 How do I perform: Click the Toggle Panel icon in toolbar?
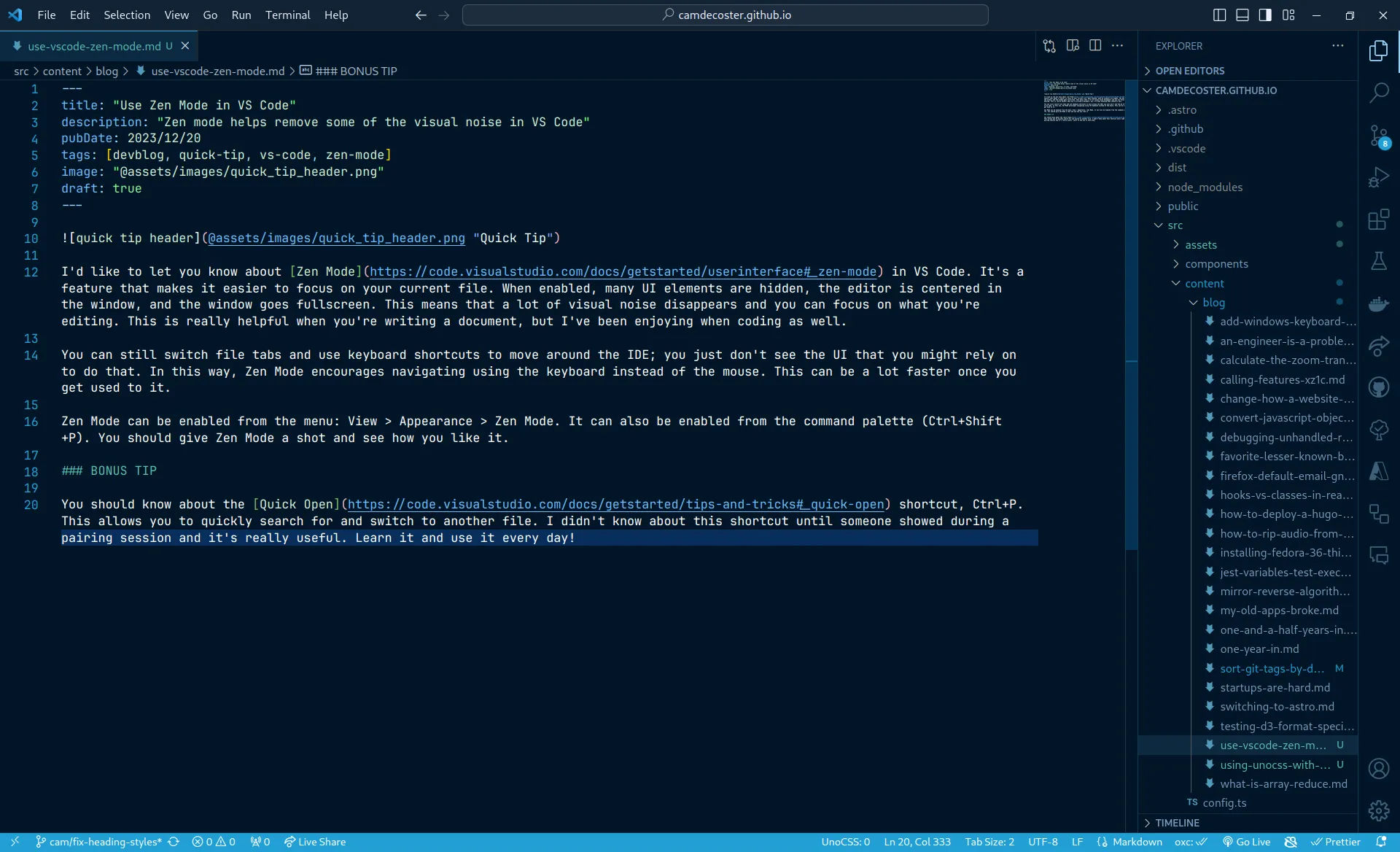(x=1243, y=14)
